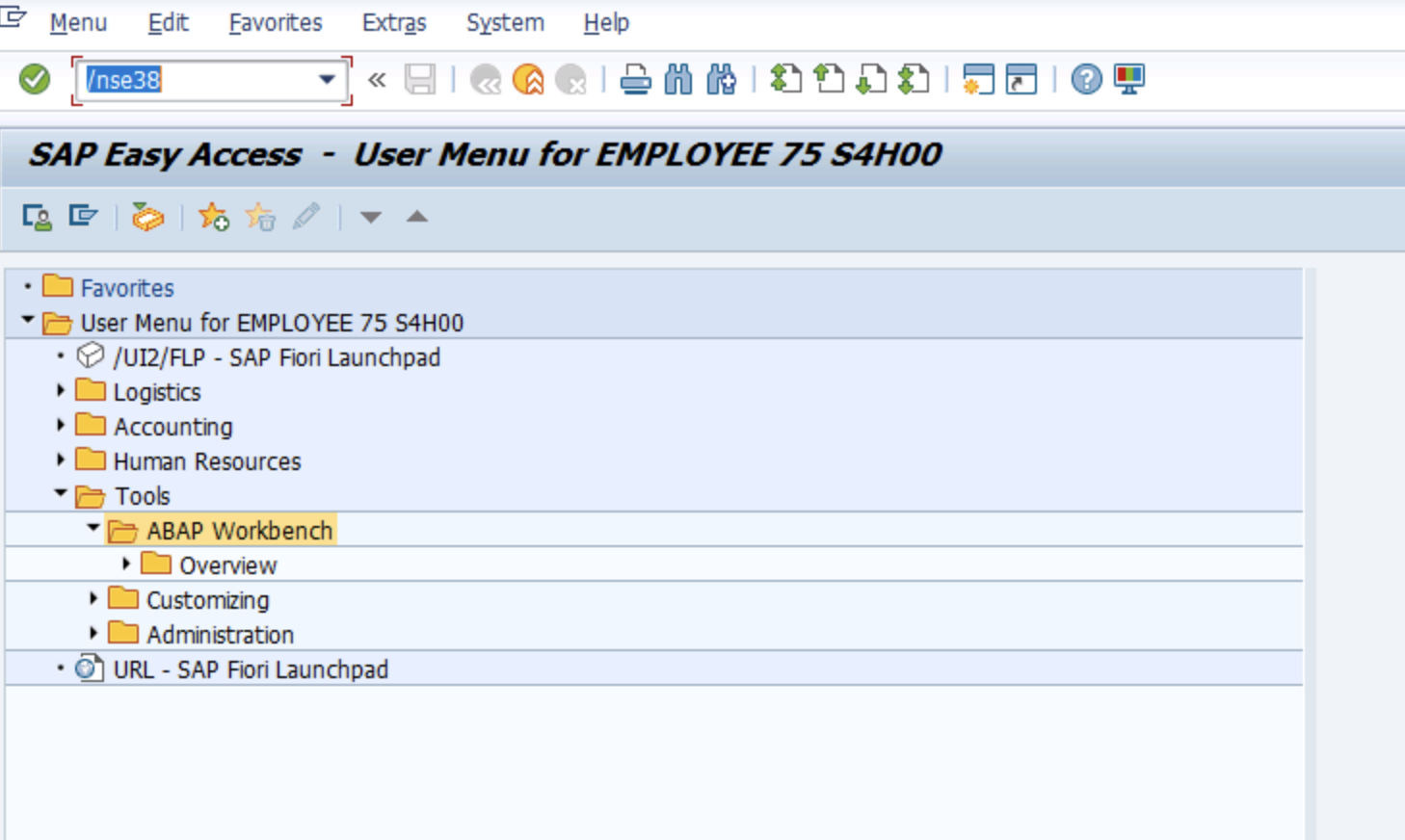Select the Accounting tree label

173,427
